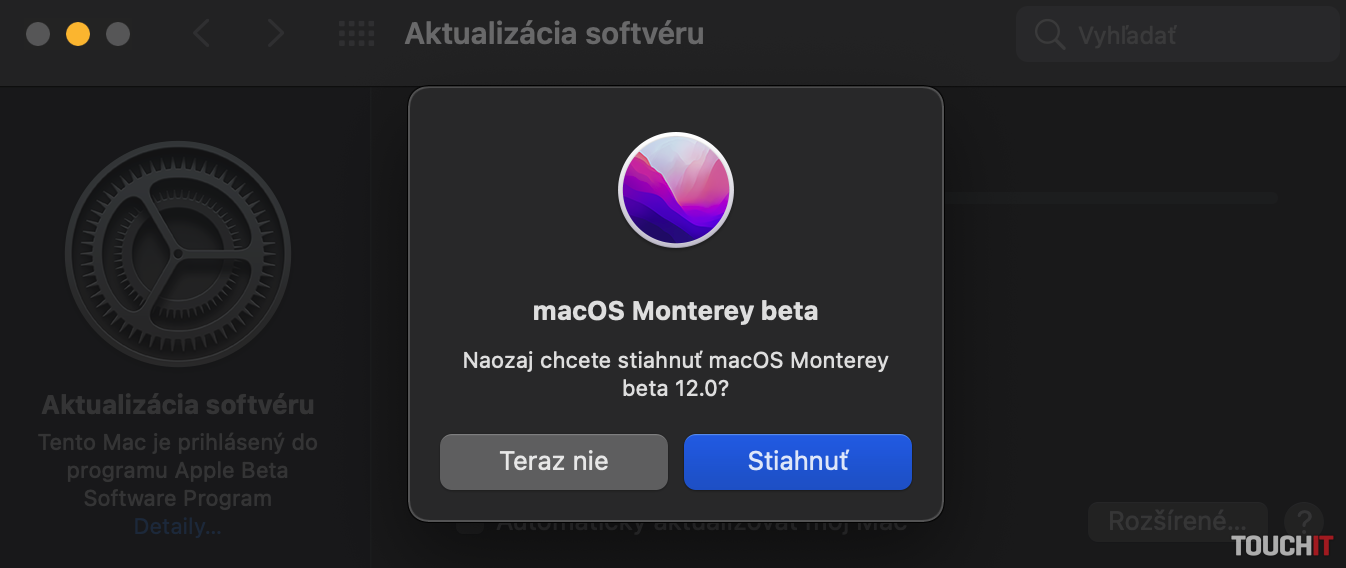Go back with the left chevron arrow
This screenshot has height=568, width=1346.
(x=202, y=34)
